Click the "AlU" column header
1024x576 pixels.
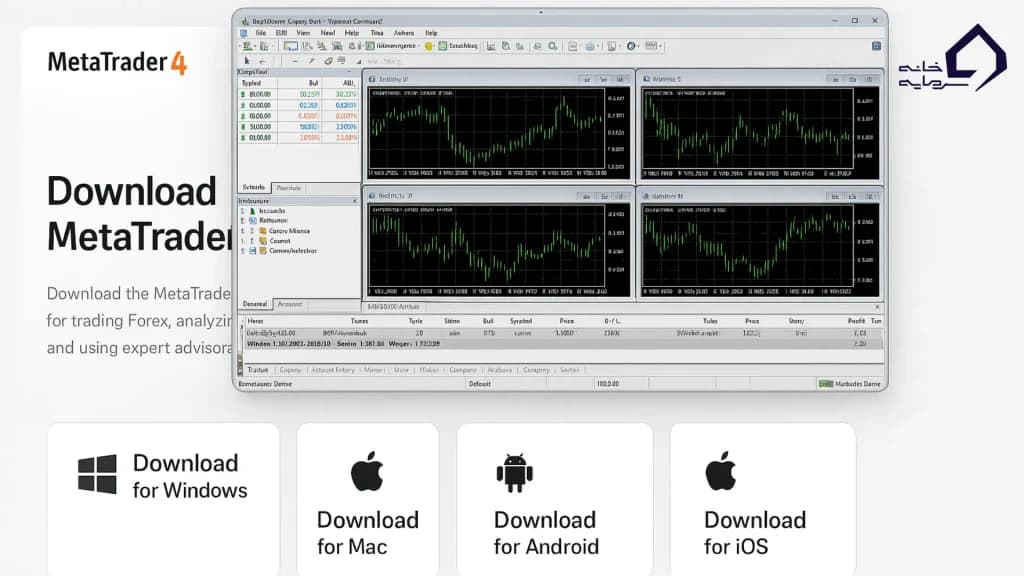point(349,83)
